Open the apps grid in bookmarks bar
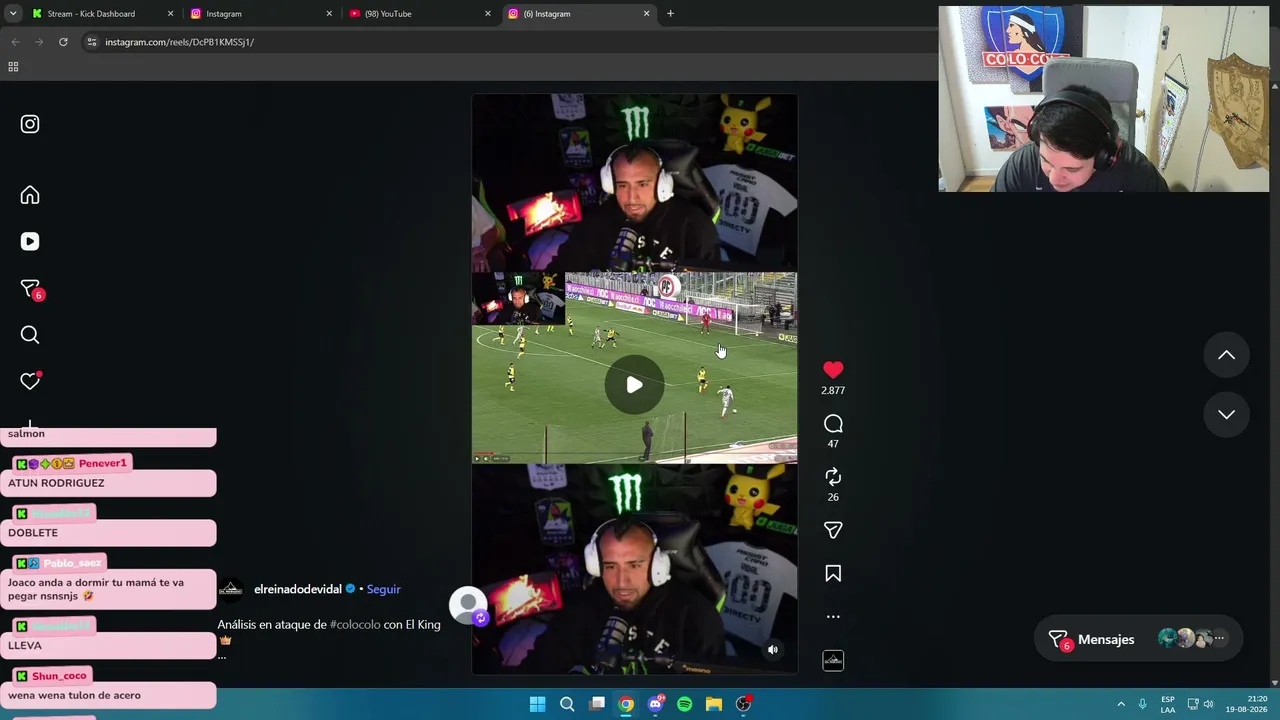This screenshot has height=720, width=1280. pos(13,67)
